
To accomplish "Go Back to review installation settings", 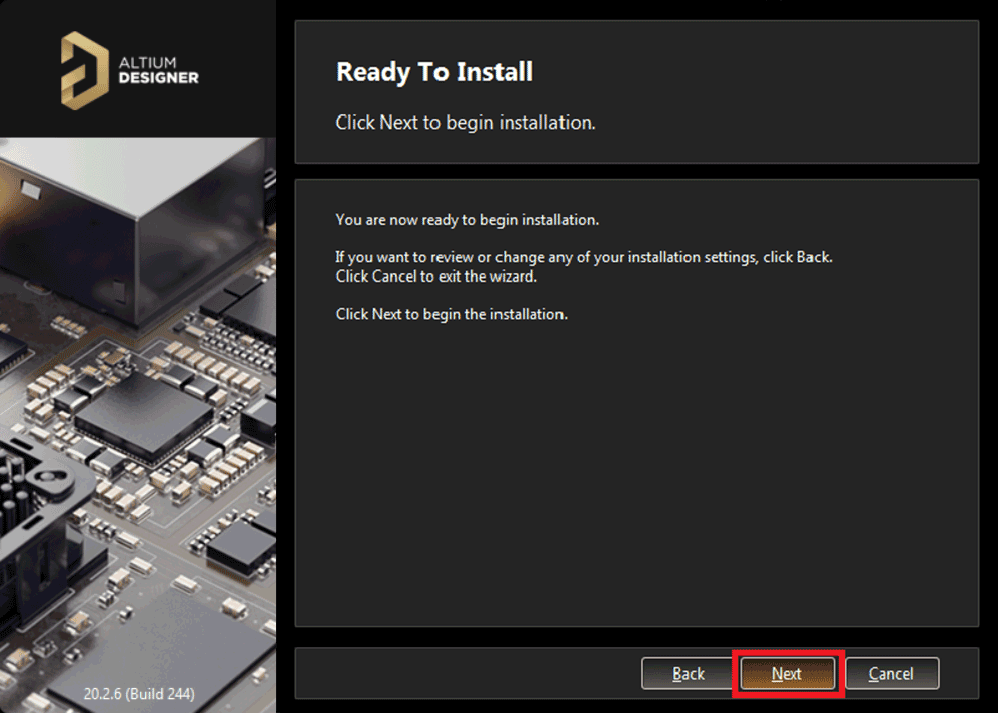I will [688, 673].
